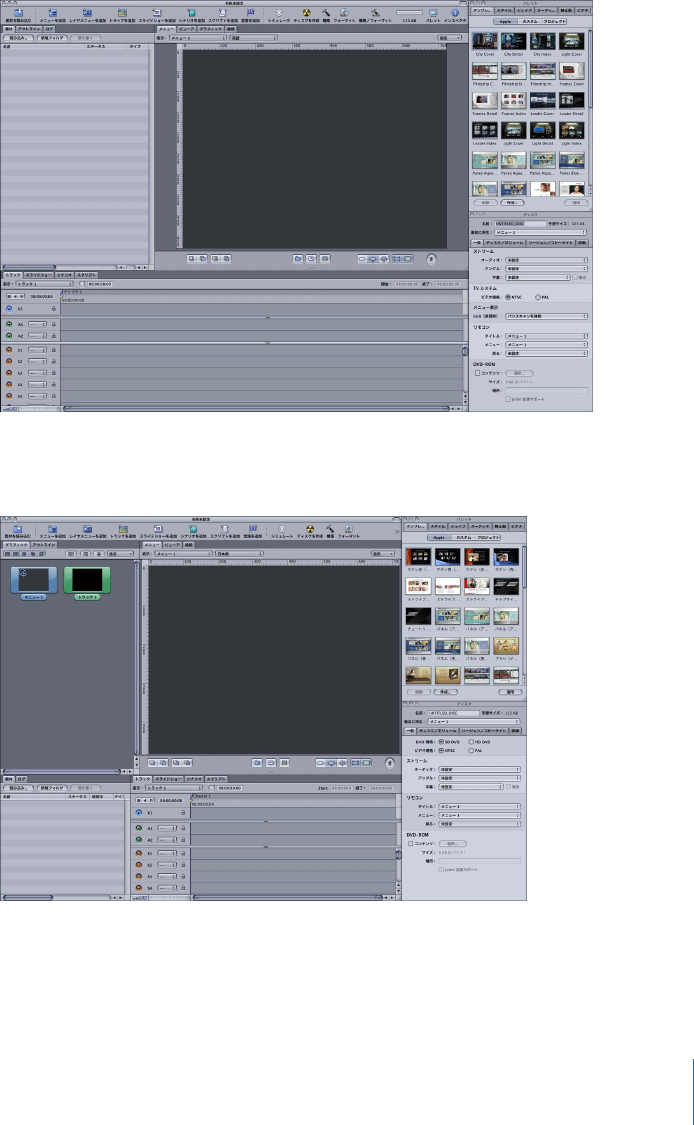Open the simulator from upper window toolbar
The image size is (694, 1125).
click(278, 14)
